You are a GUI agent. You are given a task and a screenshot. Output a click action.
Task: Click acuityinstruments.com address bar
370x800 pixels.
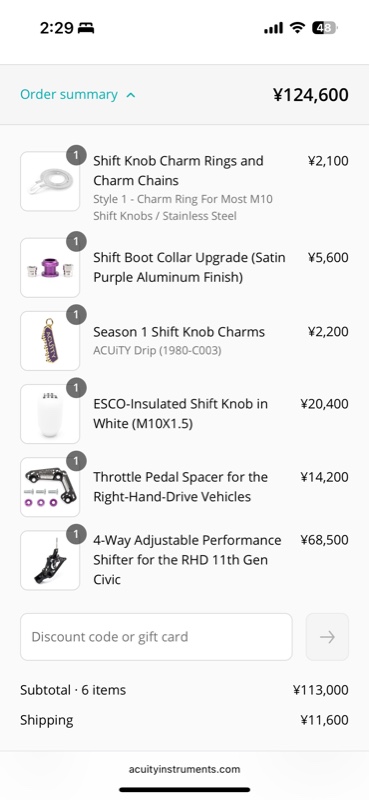(x=185, y=769)
